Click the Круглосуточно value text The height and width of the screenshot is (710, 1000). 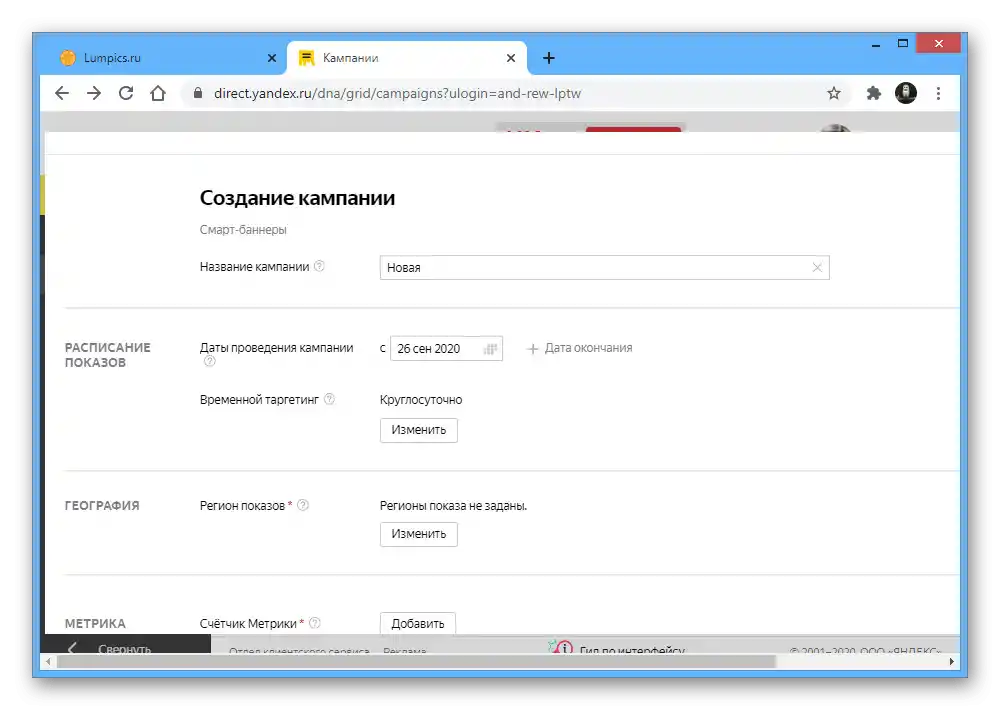pos(421,400)
